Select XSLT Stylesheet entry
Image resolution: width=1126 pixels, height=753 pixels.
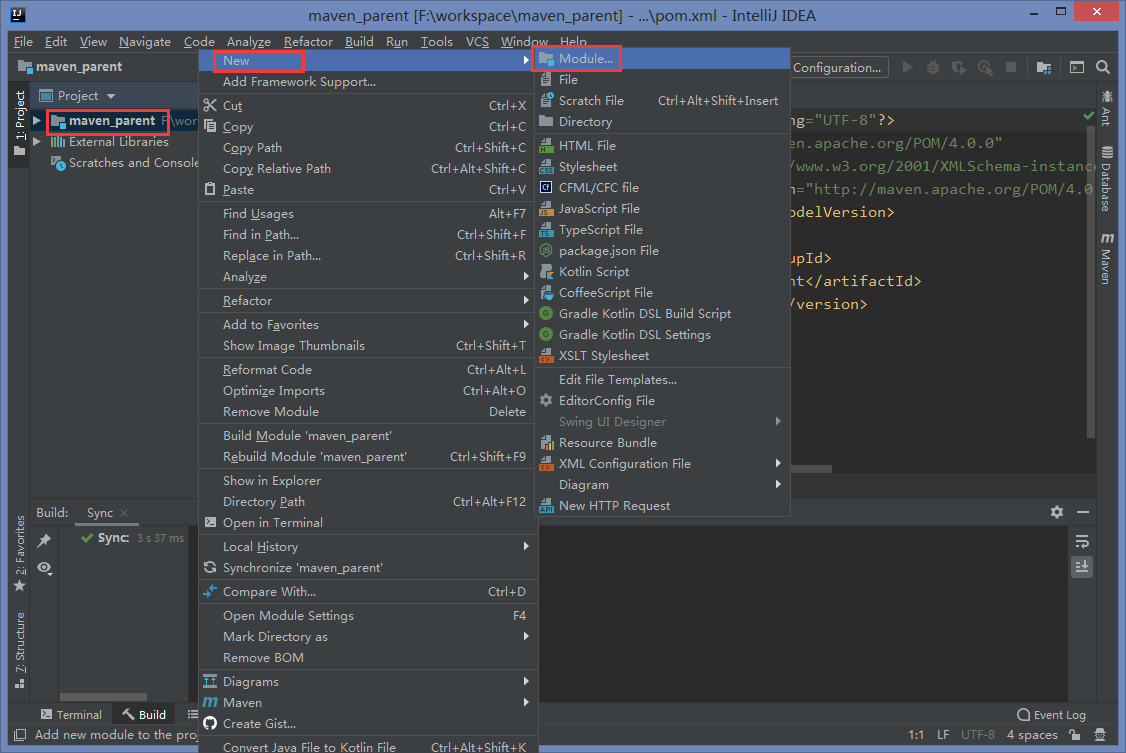pos(662,356)
